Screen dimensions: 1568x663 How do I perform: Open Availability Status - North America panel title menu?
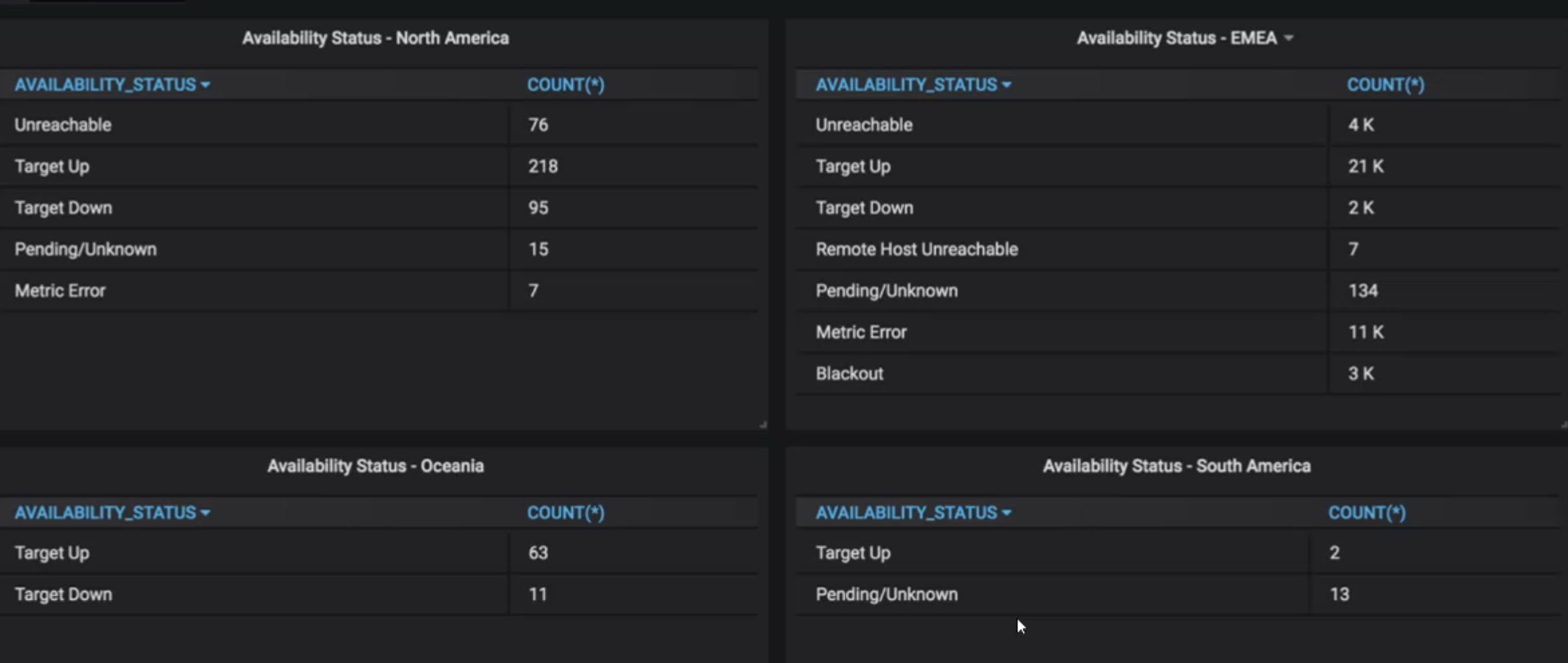click(x=375, y=38)
